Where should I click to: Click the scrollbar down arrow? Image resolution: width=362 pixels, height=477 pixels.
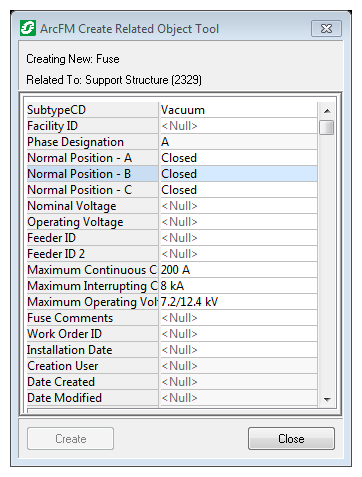(327, 399)
